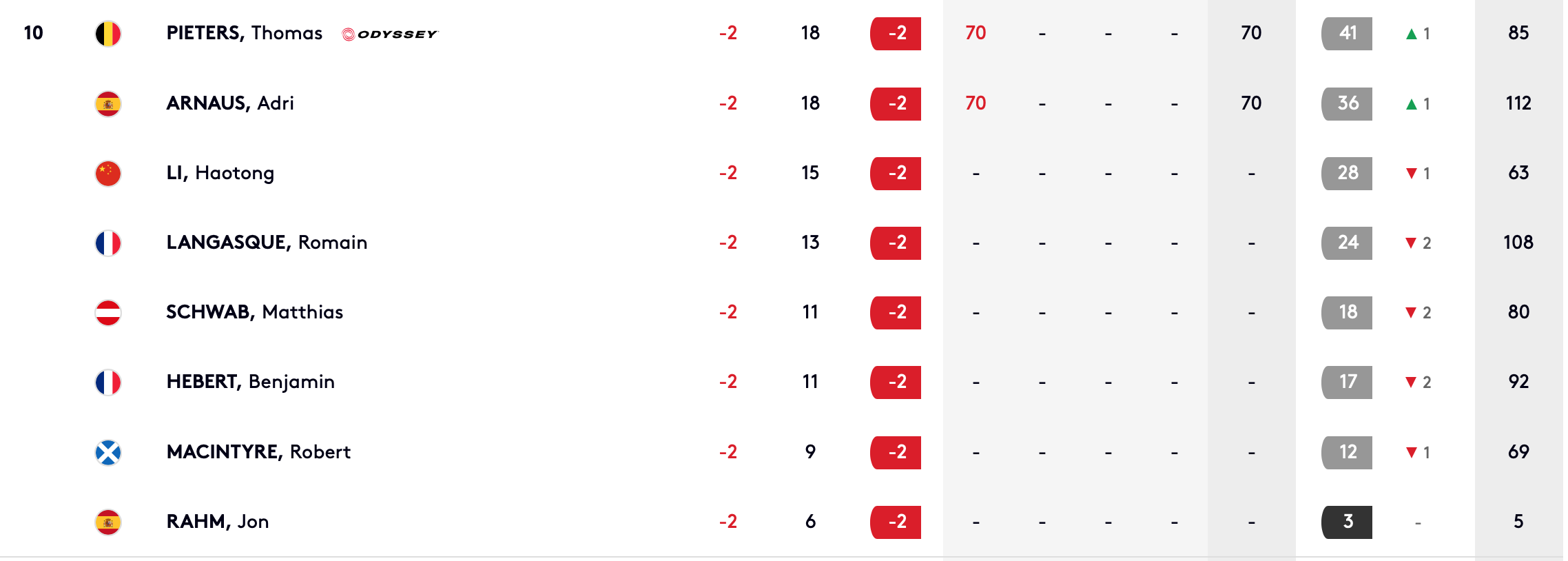Viewport: 1568px width, 561px height.
Task: Click the red -2 badge for Langasque
Action: click(896, 243)
